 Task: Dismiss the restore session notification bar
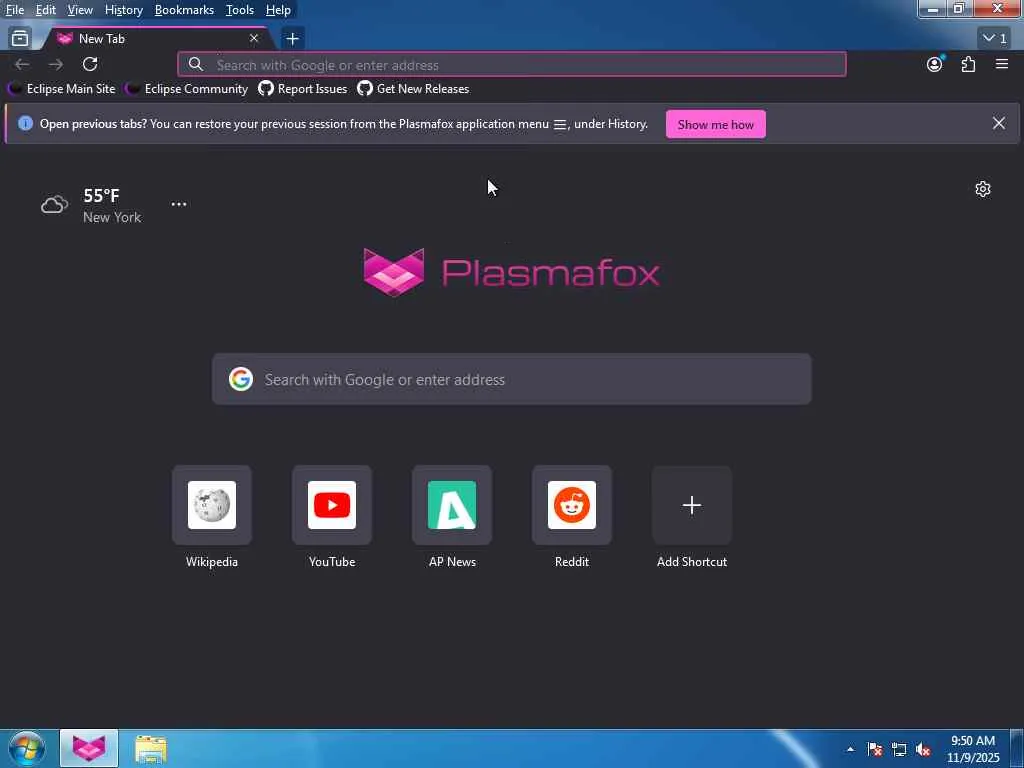(x=999, y=123)
